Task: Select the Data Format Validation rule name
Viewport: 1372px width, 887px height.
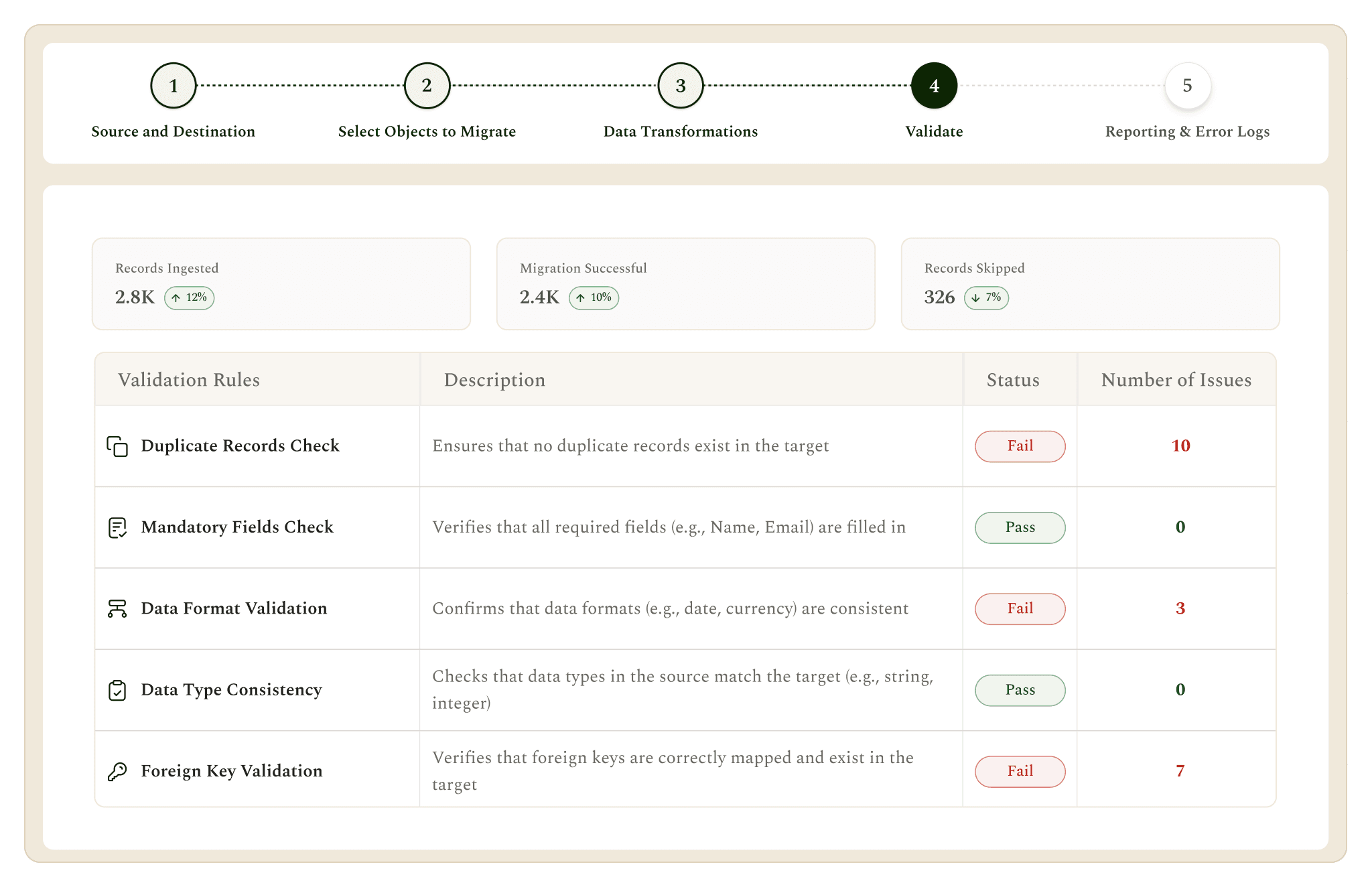Action: tap(234, 608)
